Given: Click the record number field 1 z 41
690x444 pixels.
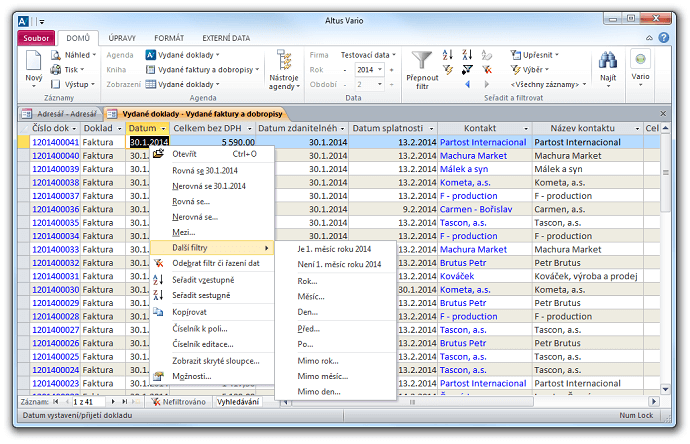Looking at the screenshot, I should coord(88,402).
